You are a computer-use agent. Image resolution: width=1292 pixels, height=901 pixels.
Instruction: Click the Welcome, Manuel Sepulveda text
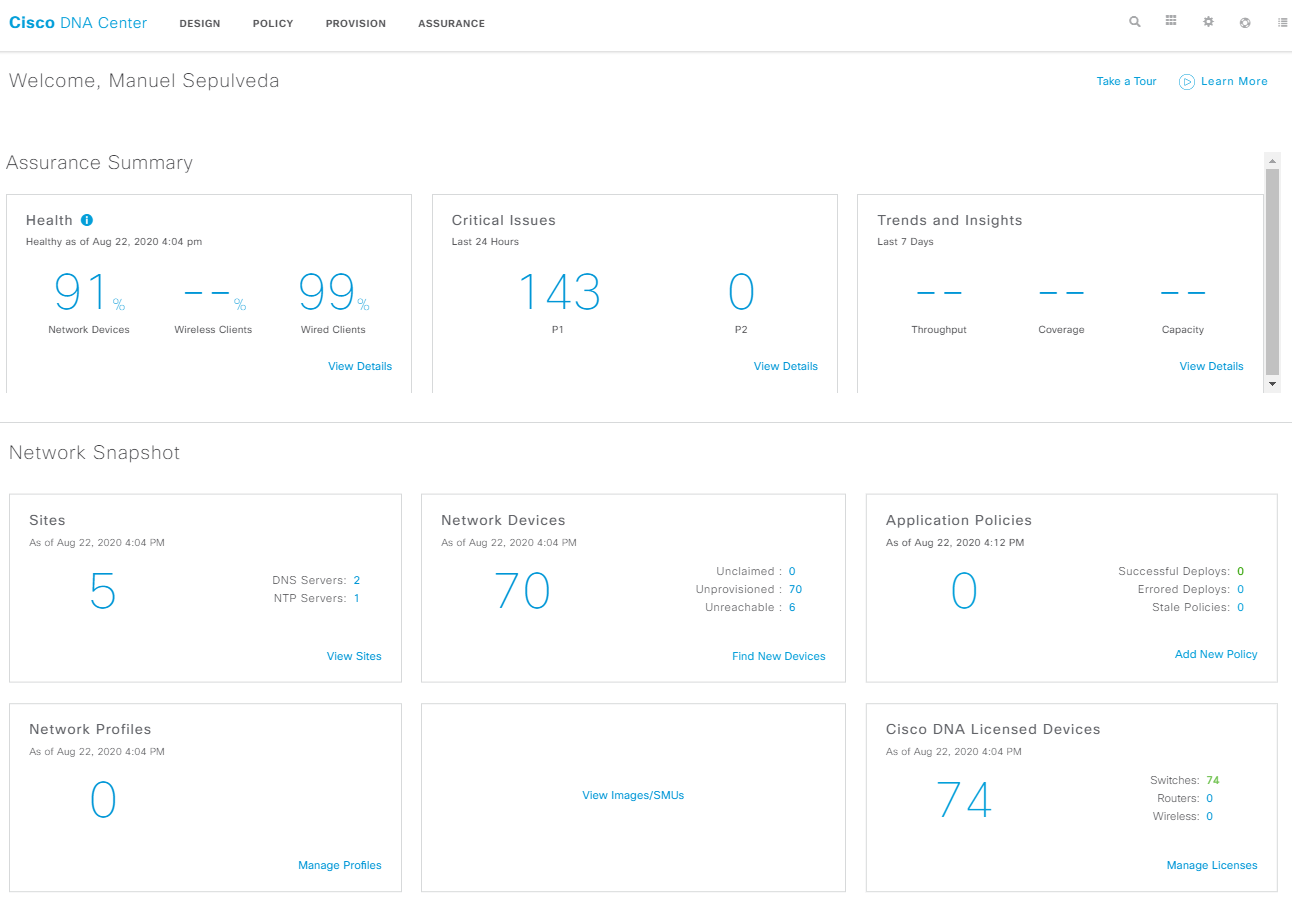tap(144, 81)
